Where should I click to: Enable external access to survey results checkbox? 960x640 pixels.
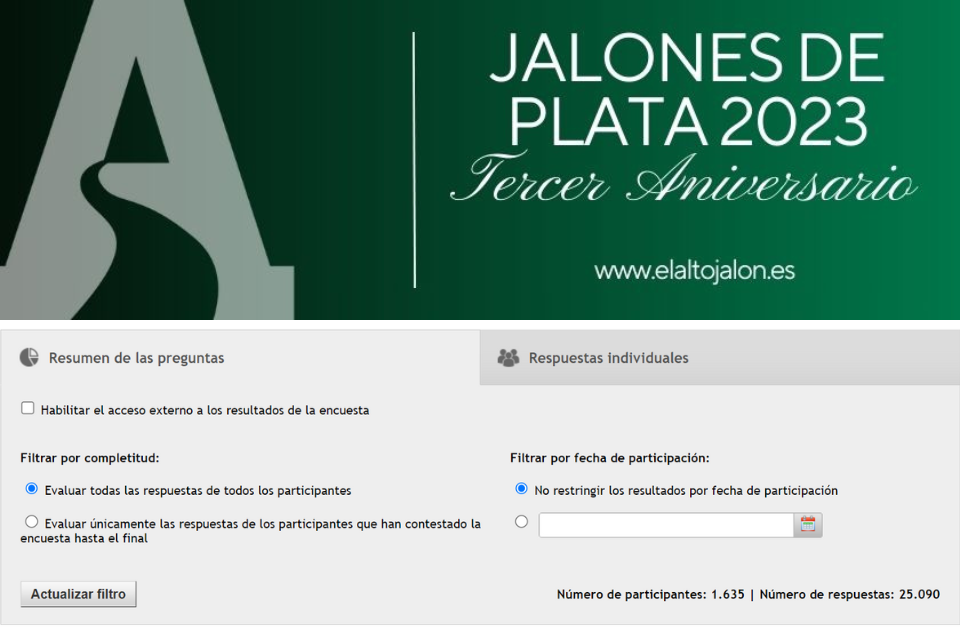tap(28, 408)
